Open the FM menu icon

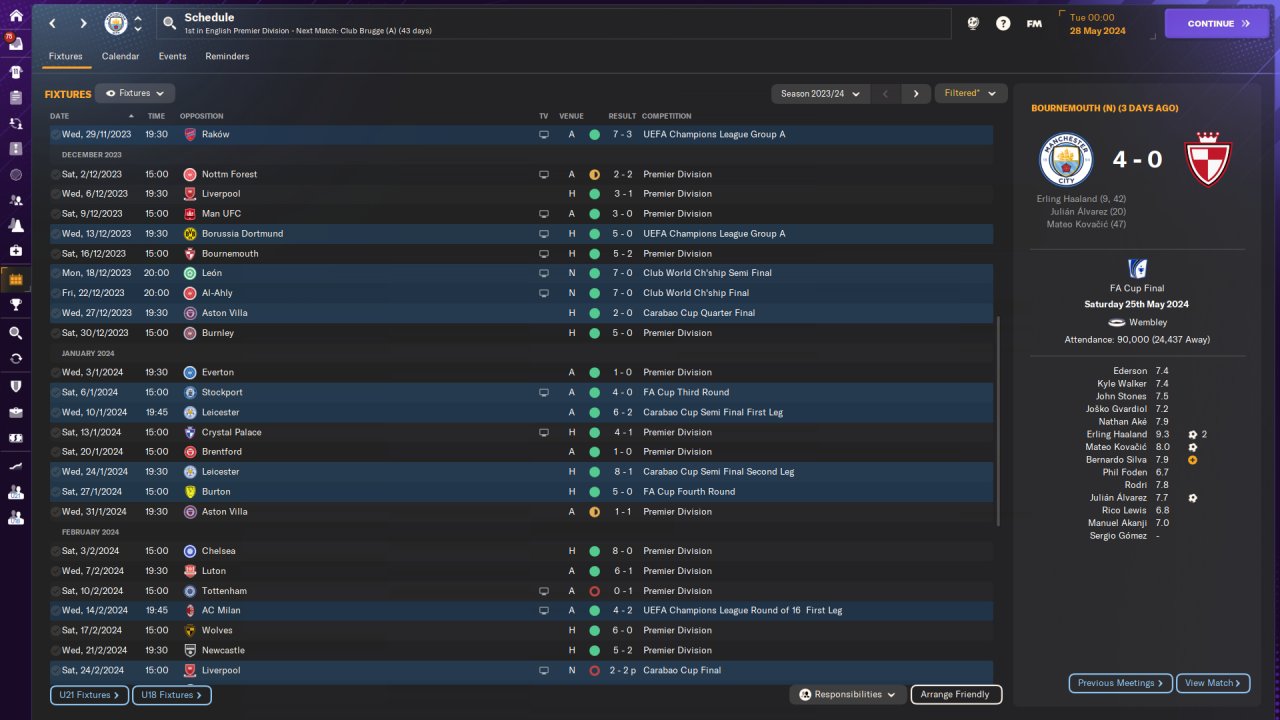coord(1034,23)
